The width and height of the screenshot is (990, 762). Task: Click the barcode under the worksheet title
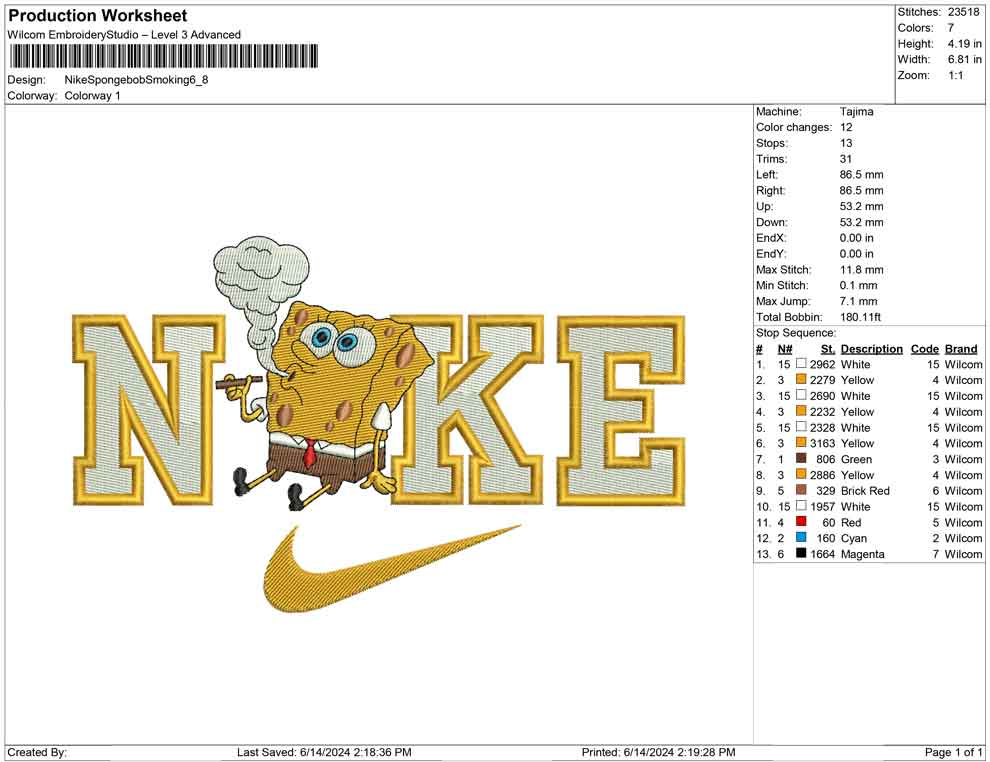pos(163,56)
